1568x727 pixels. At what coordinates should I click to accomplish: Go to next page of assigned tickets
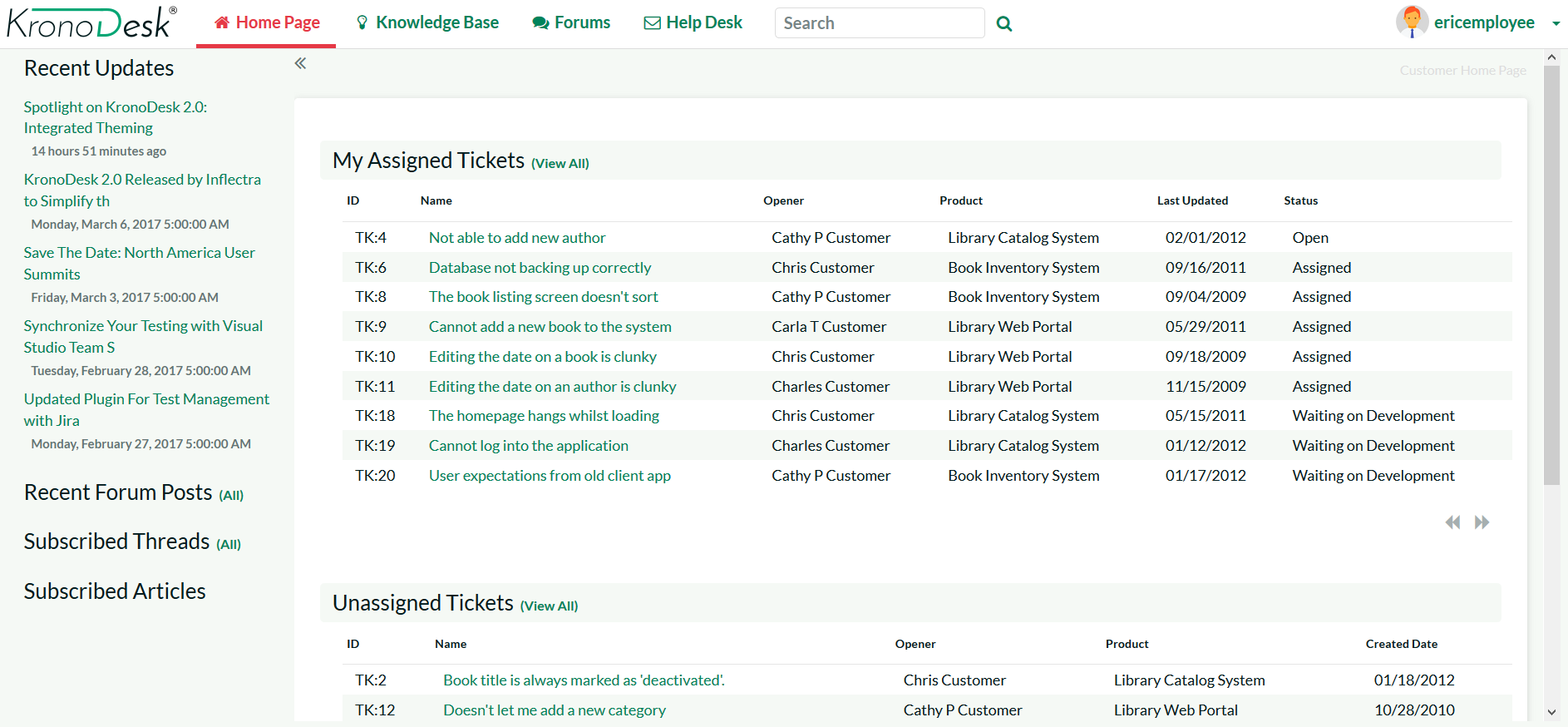(1482, 522)
